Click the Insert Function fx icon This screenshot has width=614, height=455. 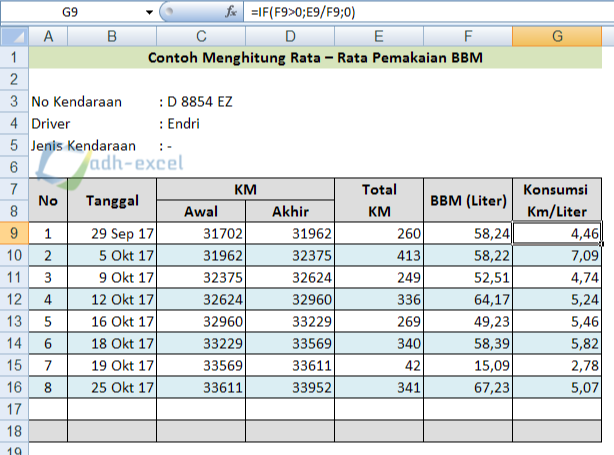pos(231,12)
